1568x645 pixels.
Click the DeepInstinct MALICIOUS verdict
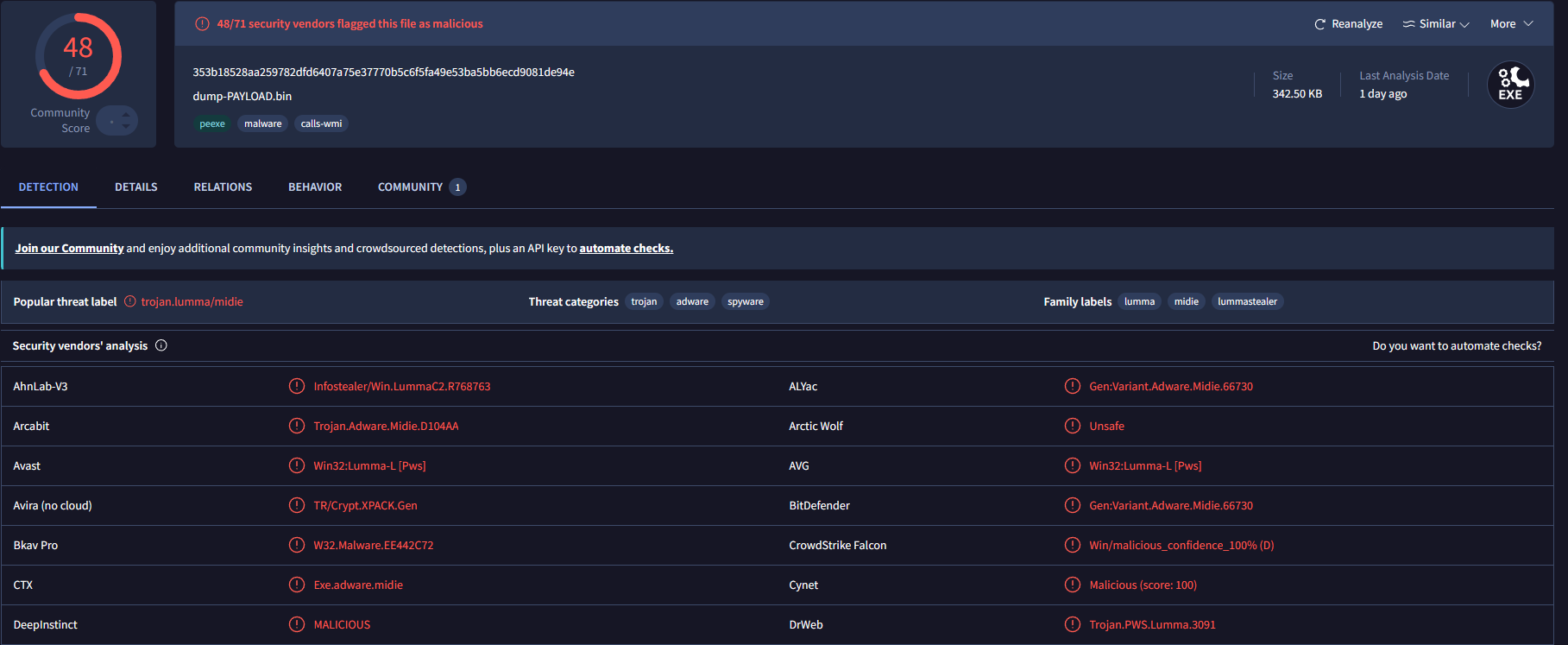click(342, 624)
